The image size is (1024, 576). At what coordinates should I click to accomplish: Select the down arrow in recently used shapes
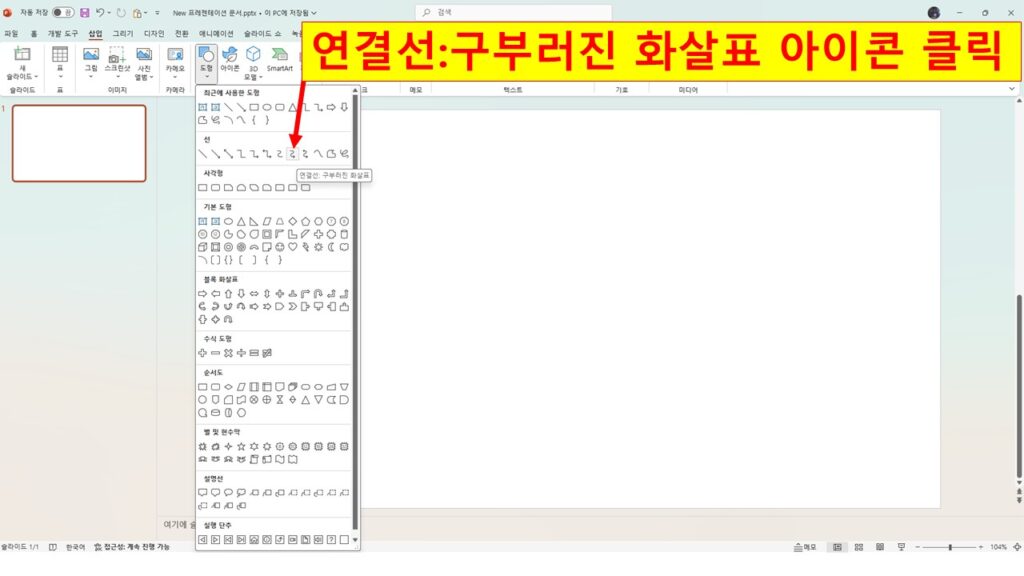point(344,107)
